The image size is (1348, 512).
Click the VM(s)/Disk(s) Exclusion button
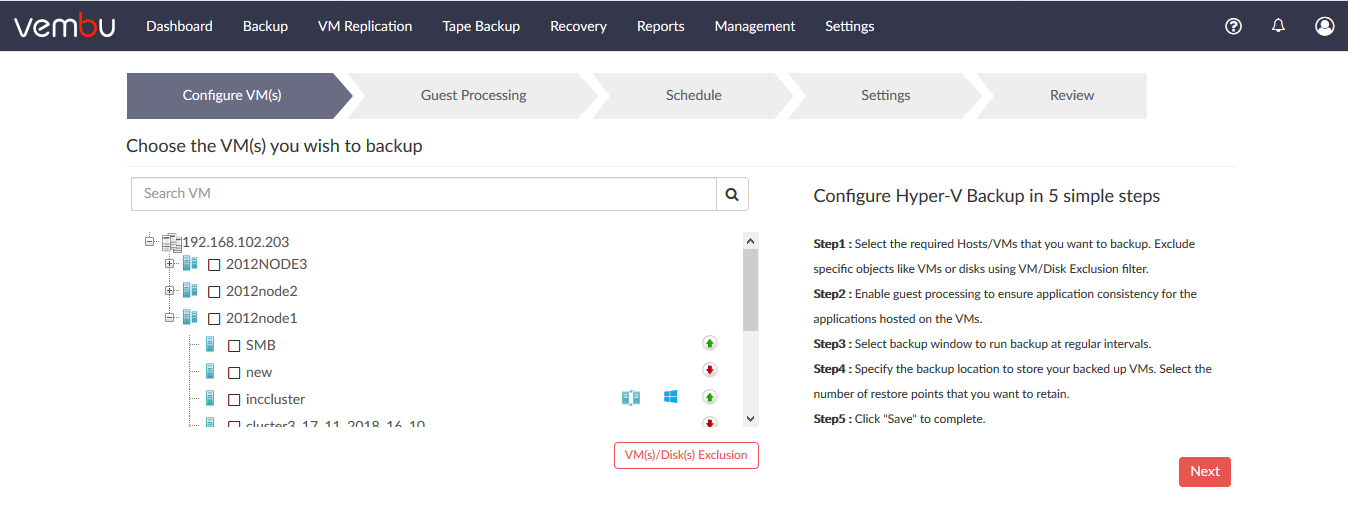click(x=686, y=455)
